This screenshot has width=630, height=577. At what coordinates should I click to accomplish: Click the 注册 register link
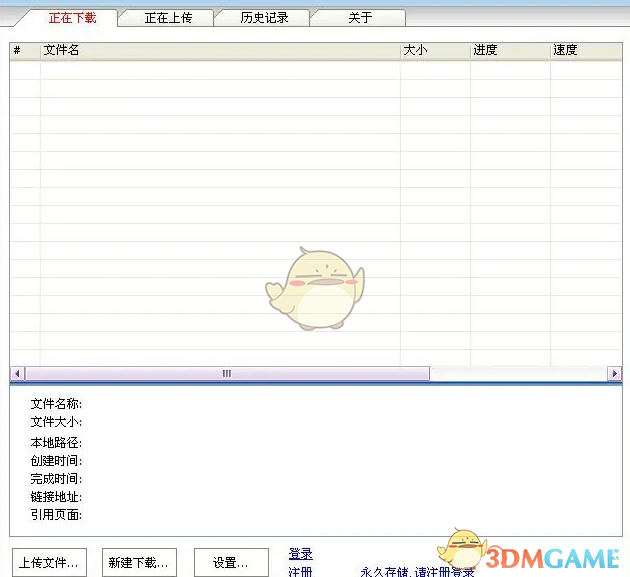[301, 571]
